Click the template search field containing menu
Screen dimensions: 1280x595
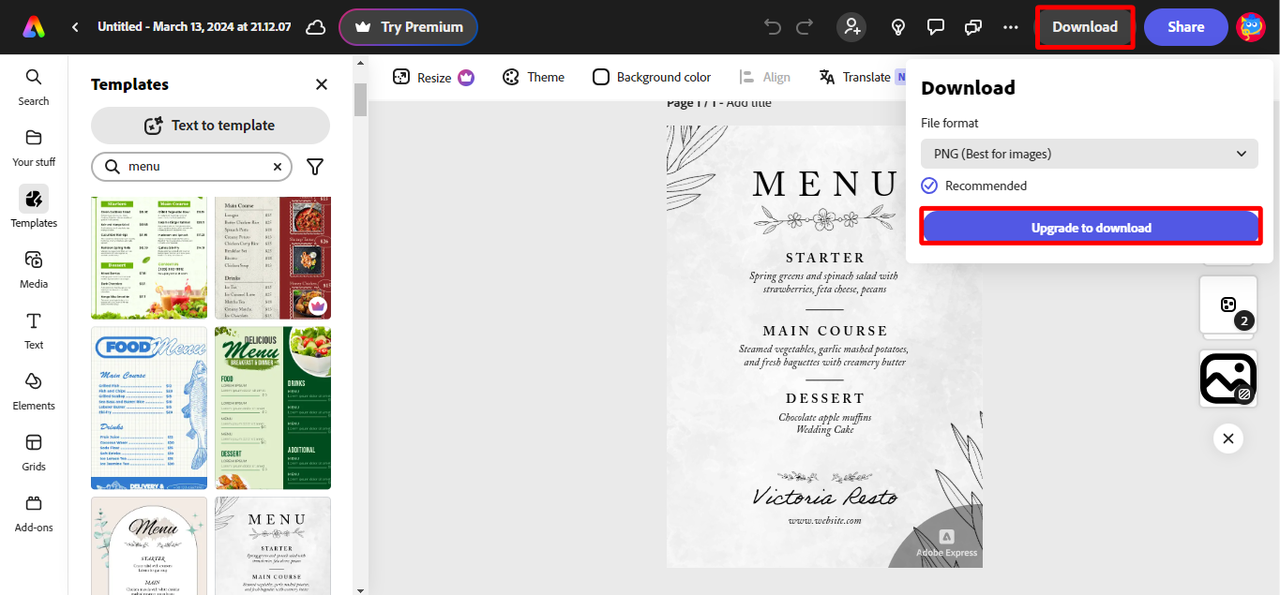(x=191, y=166)
